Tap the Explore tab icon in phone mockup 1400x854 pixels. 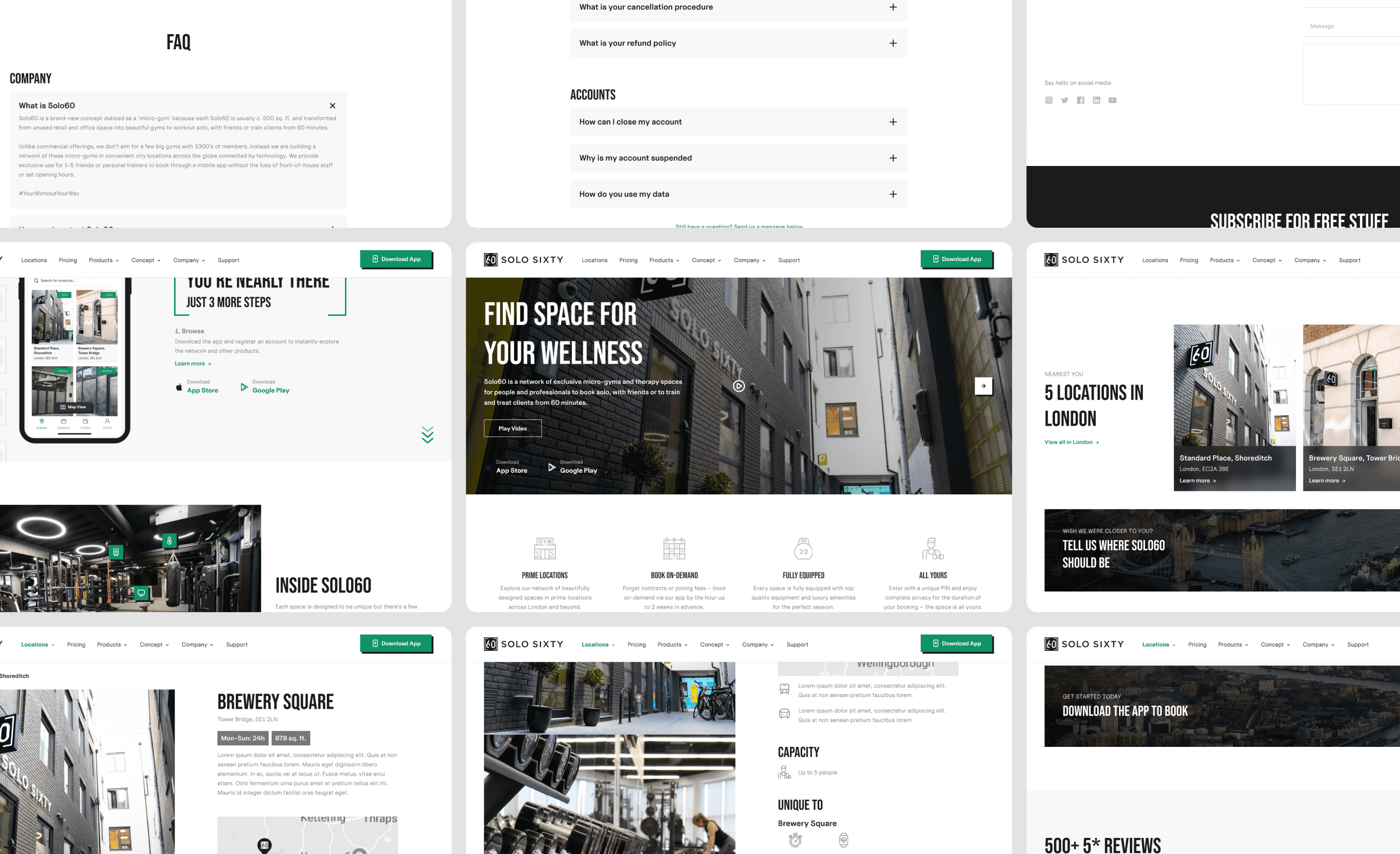pyautogui.click(x=41, y=423)
